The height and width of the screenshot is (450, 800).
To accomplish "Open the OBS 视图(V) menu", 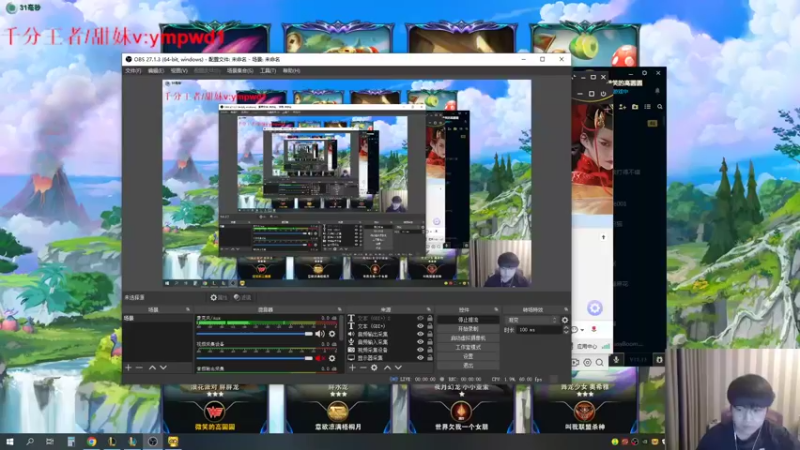I will point(179,70).
